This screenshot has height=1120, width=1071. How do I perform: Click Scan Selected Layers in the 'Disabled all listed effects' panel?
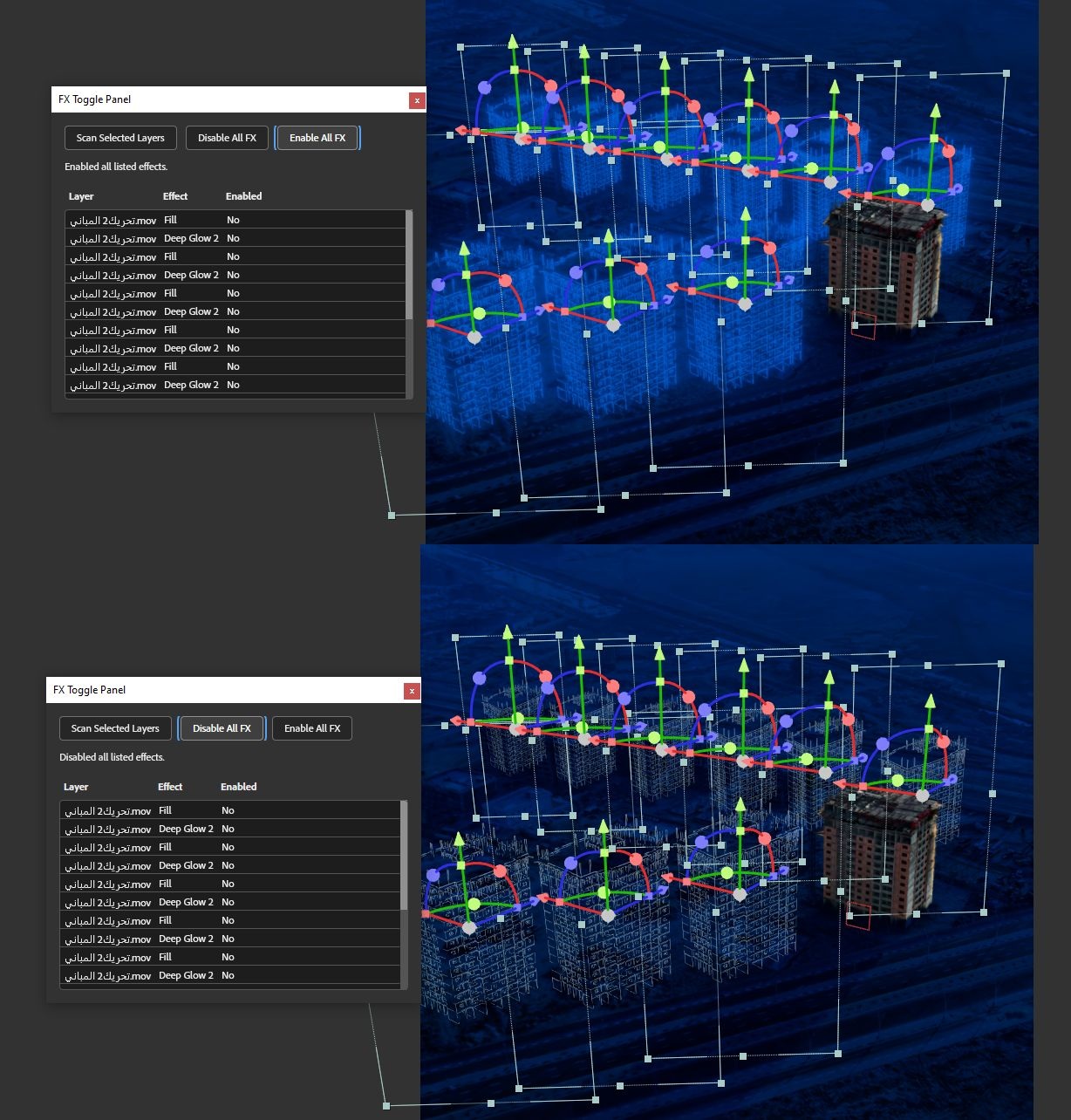115,728
